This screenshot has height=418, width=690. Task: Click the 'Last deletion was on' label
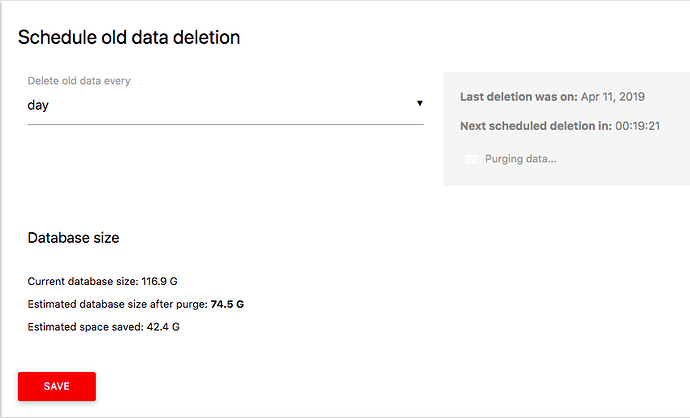519,97
